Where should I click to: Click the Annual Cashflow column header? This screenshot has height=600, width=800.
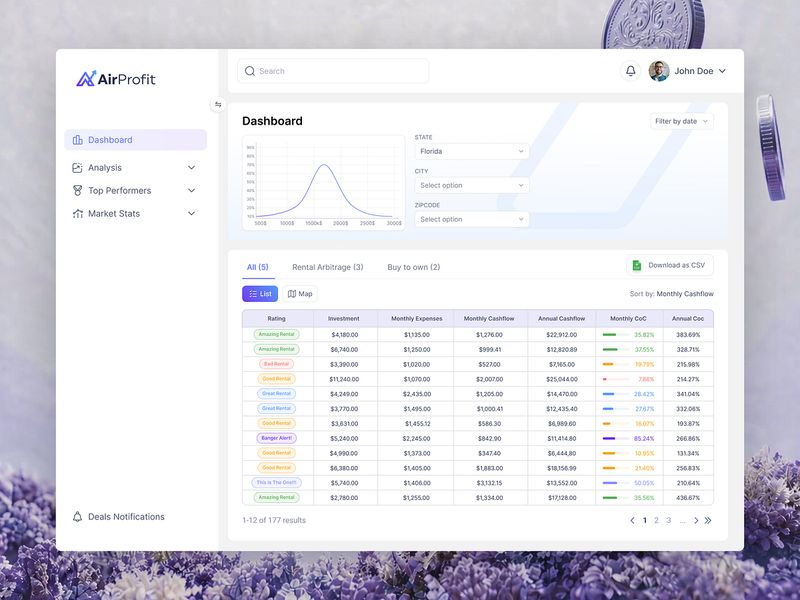pyautogui.click(x=562, y=319)
